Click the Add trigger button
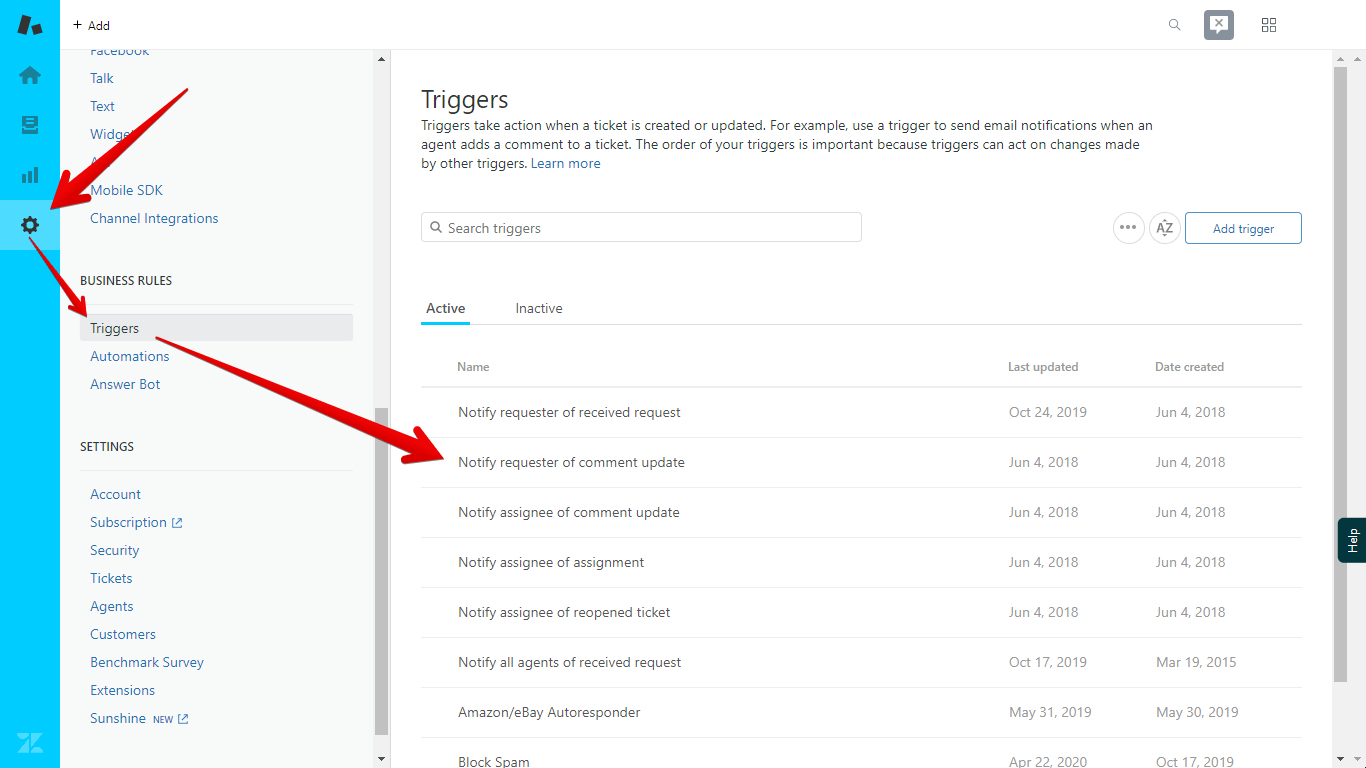Screen dimensions: 1366x768 coord(1243,228)
